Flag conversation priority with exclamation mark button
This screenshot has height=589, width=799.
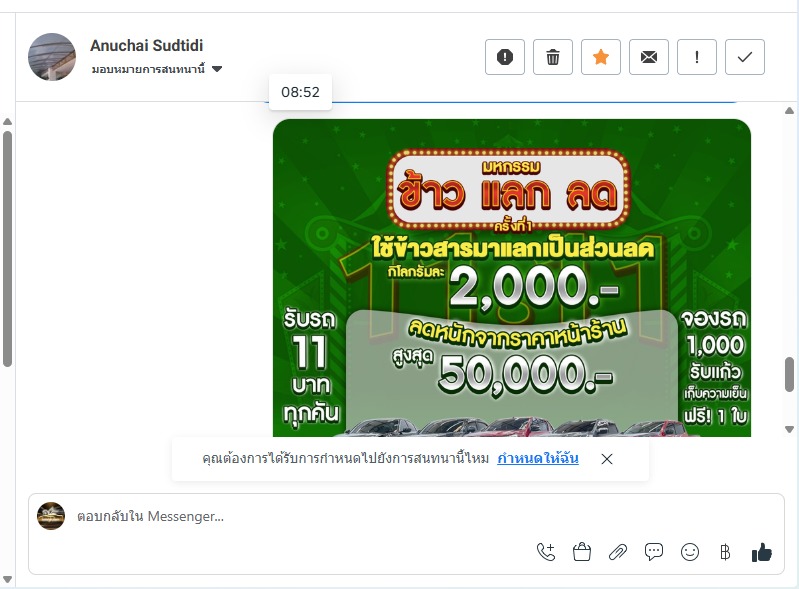[x=697, y=57]
